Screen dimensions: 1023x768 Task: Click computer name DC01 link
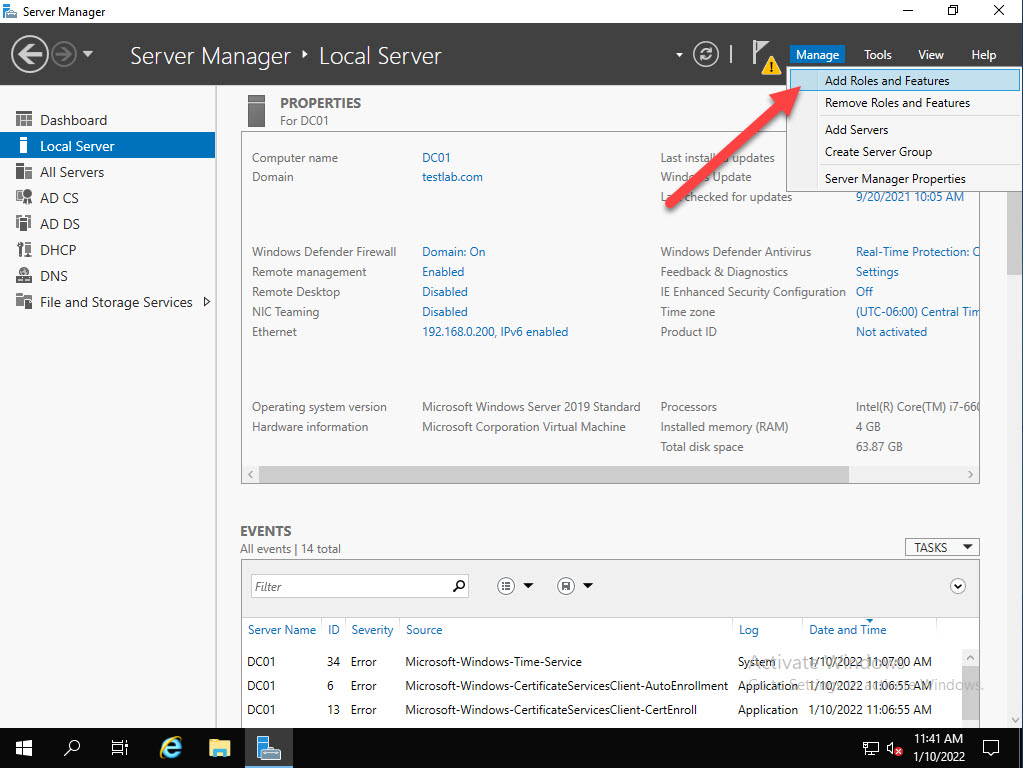pos(436,158)
